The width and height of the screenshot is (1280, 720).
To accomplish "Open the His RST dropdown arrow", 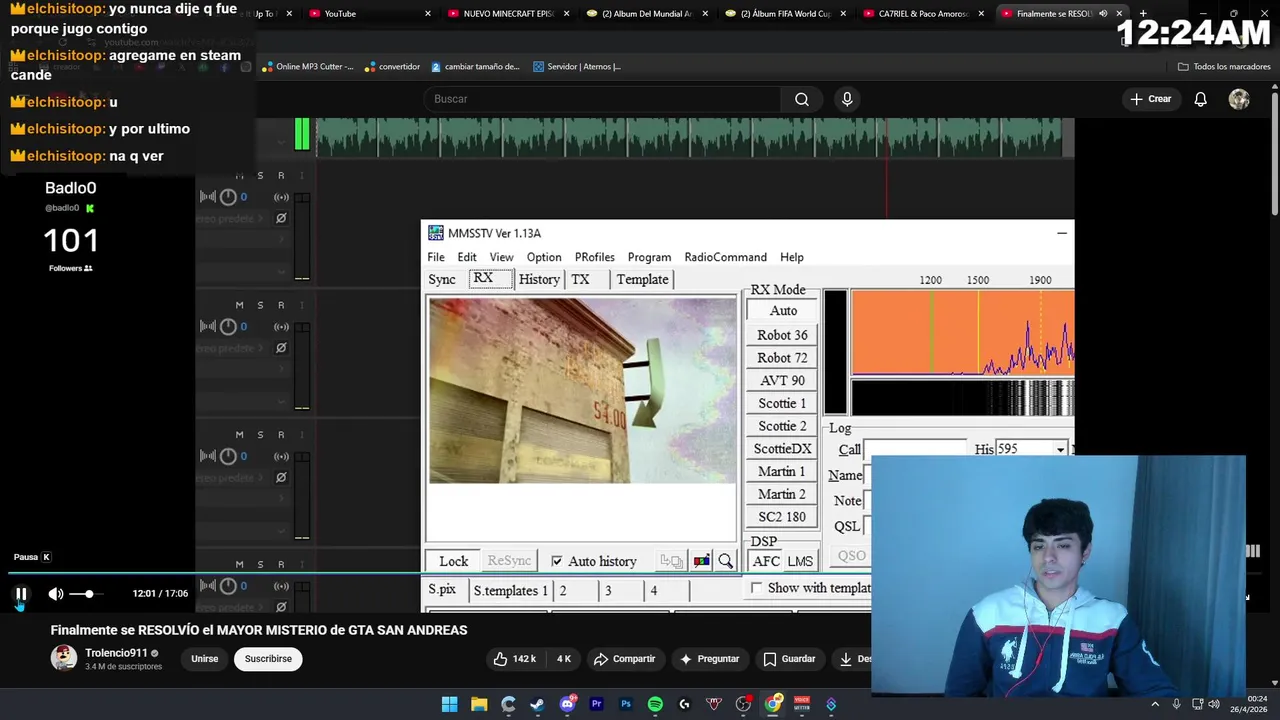I will [1060, 450].
